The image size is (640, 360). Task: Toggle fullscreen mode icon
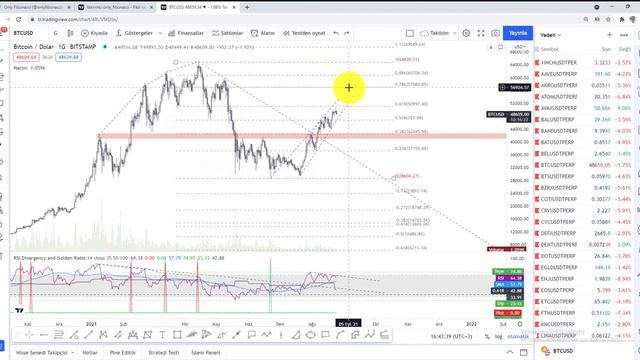coord(481,33)
